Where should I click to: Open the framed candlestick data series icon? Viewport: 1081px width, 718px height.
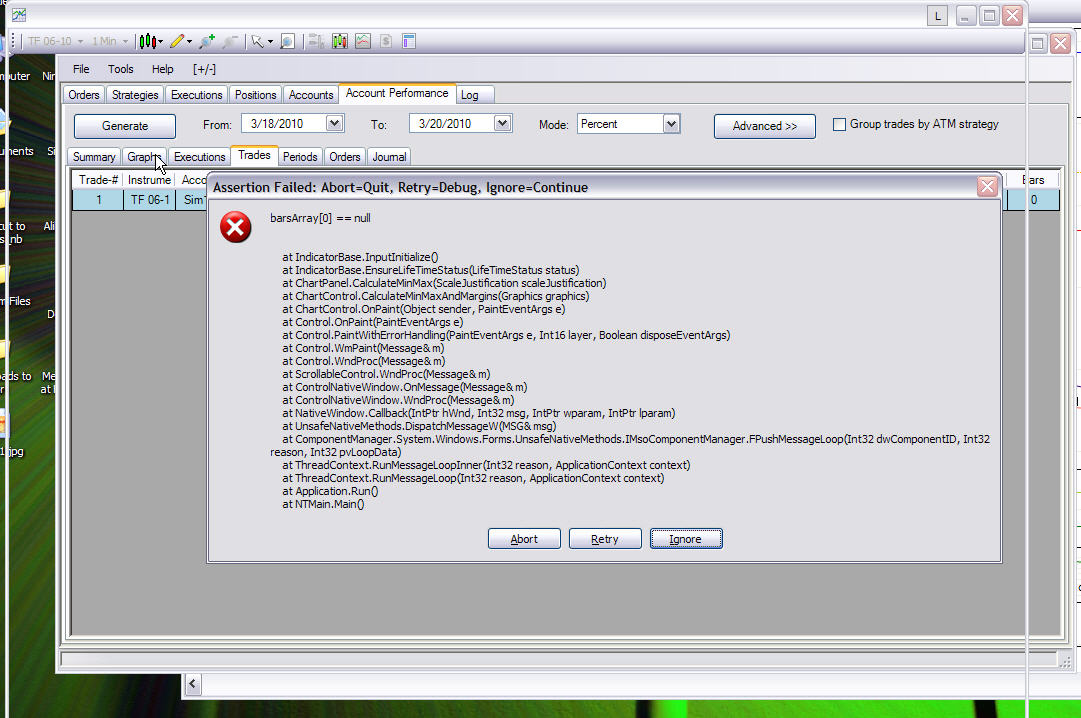click(339, 41)
